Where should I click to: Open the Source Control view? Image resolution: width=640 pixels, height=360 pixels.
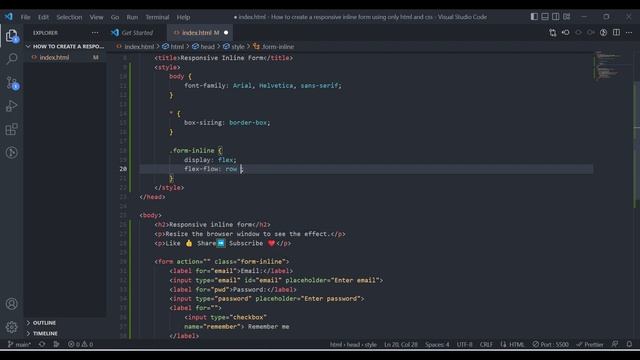(x=12, y=83)
